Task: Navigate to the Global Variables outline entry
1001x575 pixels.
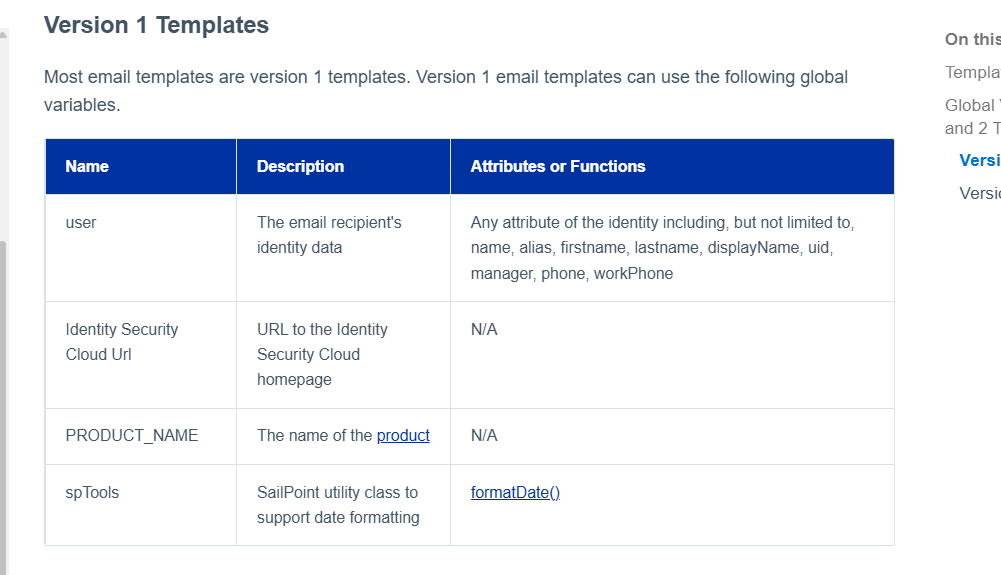Action: point(973,116)
